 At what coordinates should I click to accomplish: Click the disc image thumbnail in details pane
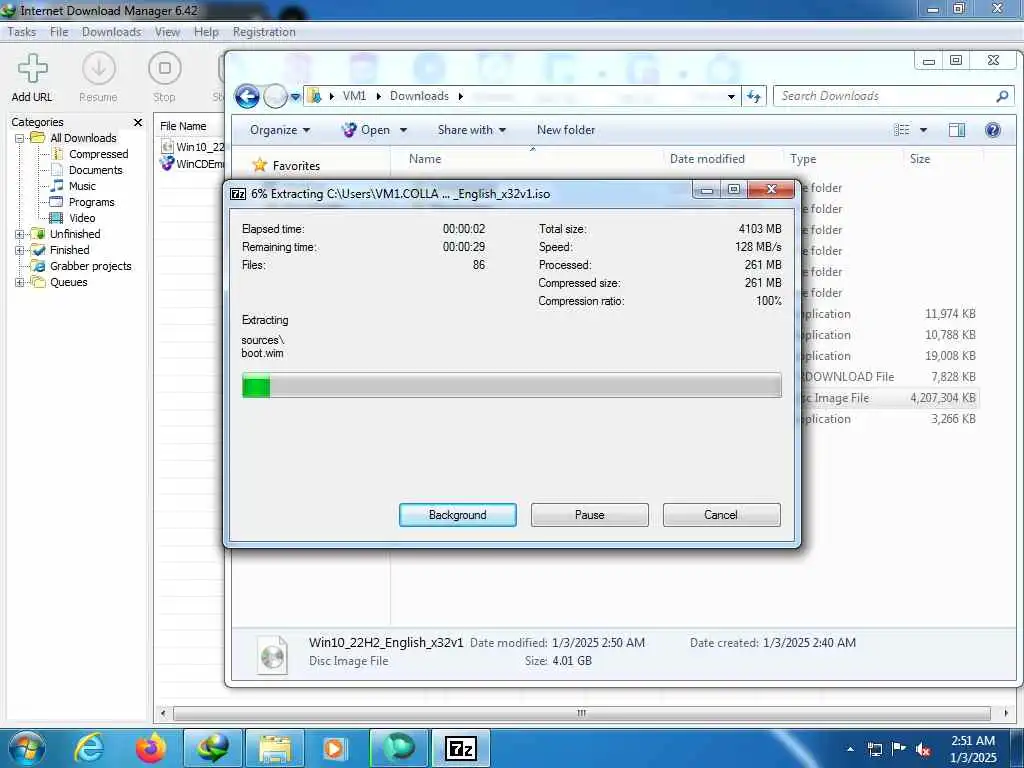(273, 654)
